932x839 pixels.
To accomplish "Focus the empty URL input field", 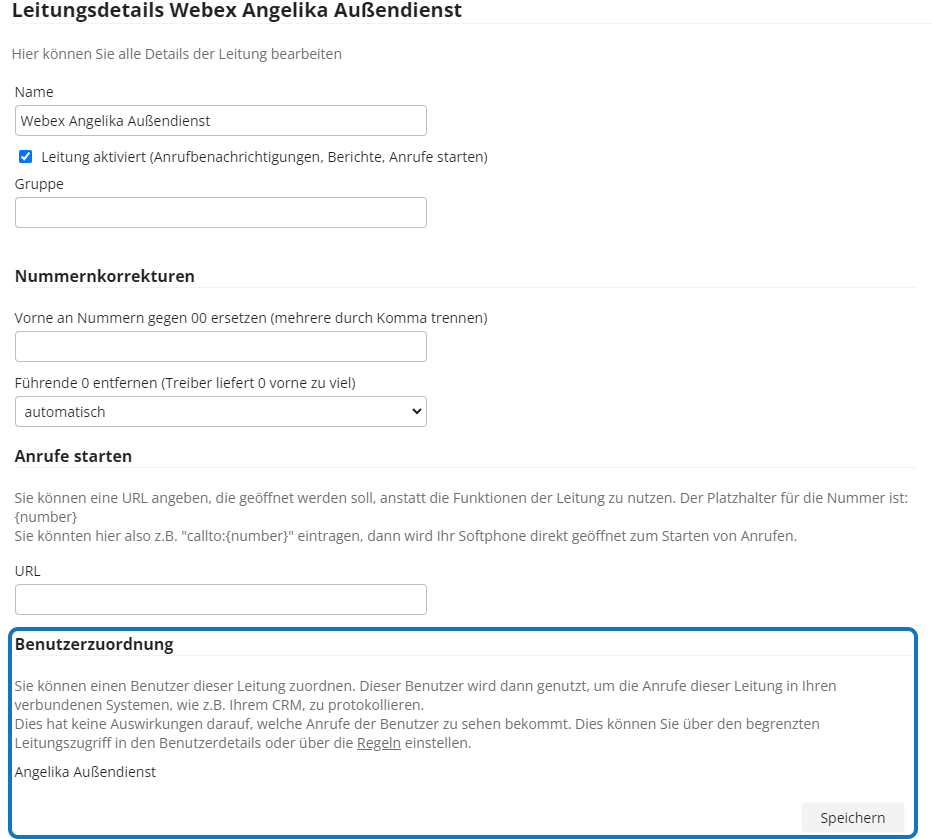I will (221, 600).
